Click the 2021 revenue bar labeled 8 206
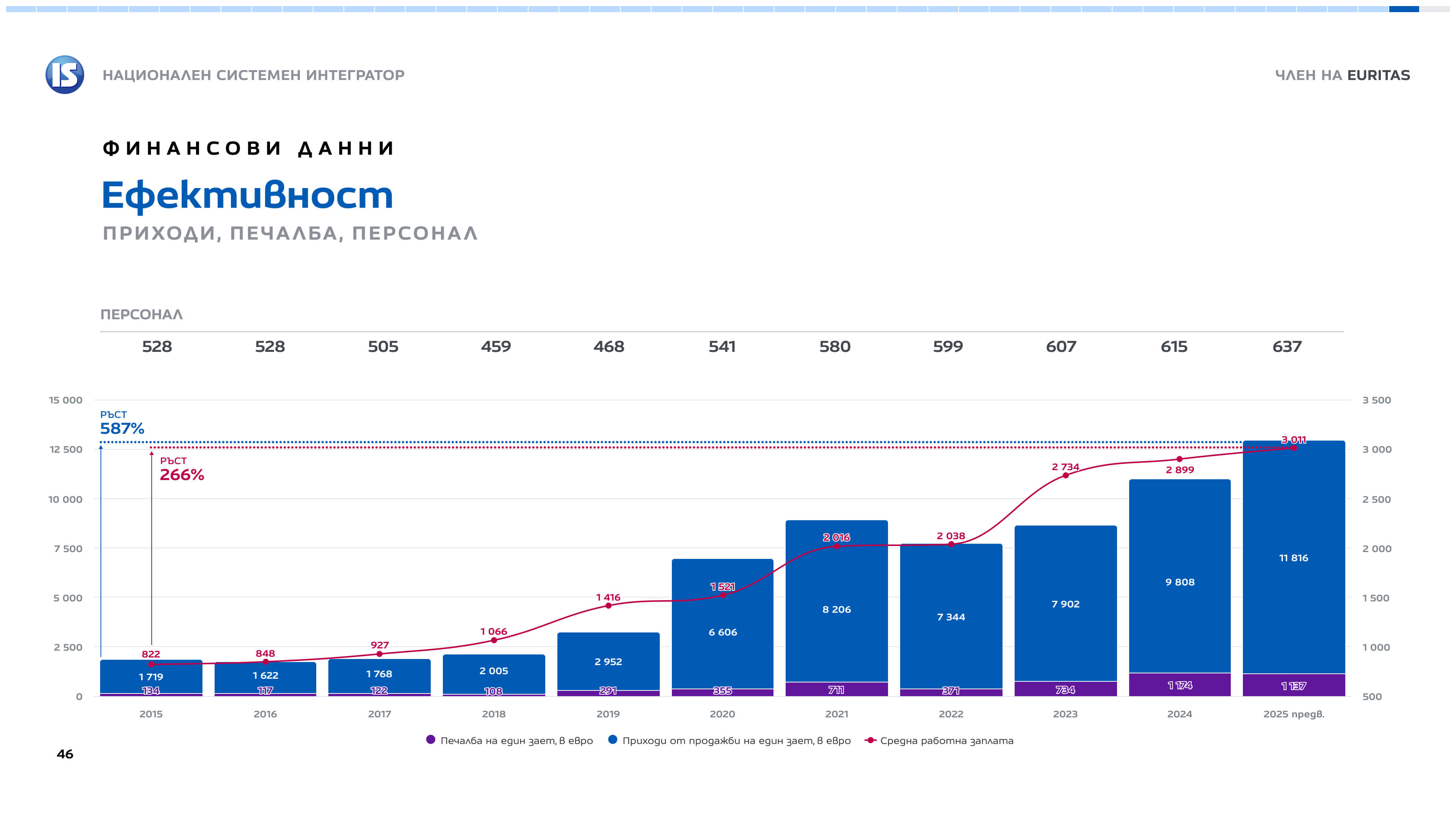The image size is (1456, 819). click(836, 609)
